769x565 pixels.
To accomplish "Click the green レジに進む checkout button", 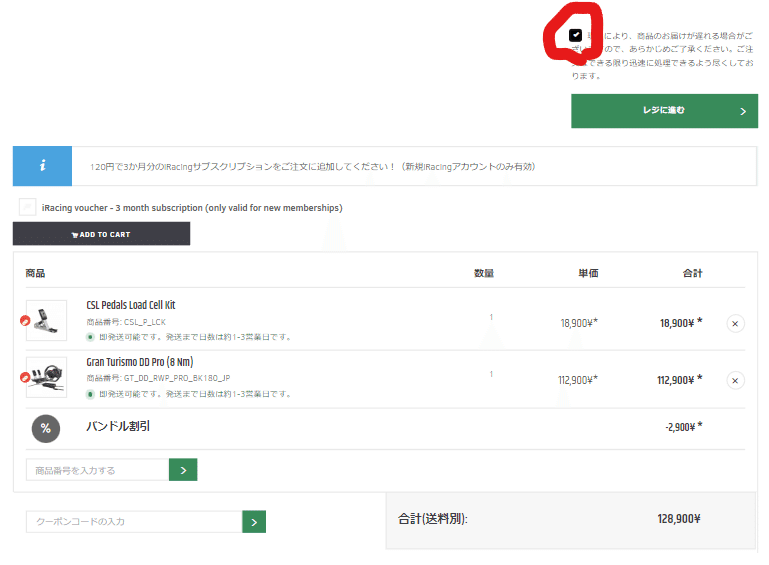I will [x=664, y=111].
